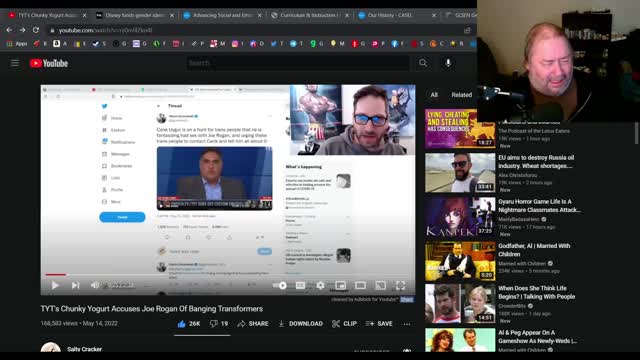This screenshot has width=640, height=360.
Task: Close the TYT's Chunky Yogurt tab
Action: 84,15
